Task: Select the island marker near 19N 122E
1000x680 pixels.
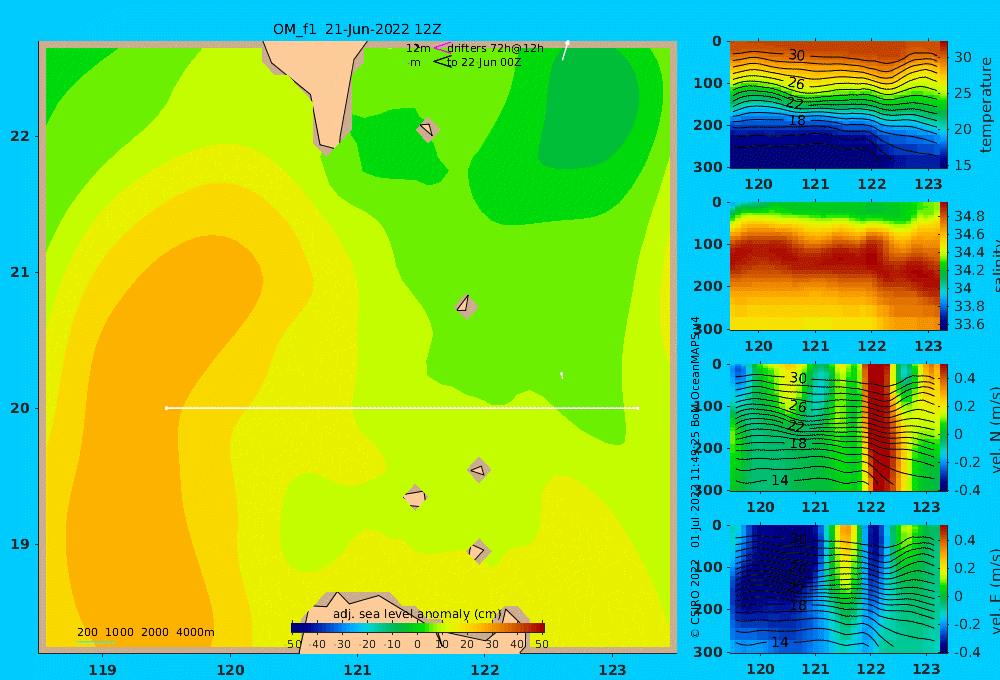Action: coord(479,551)
